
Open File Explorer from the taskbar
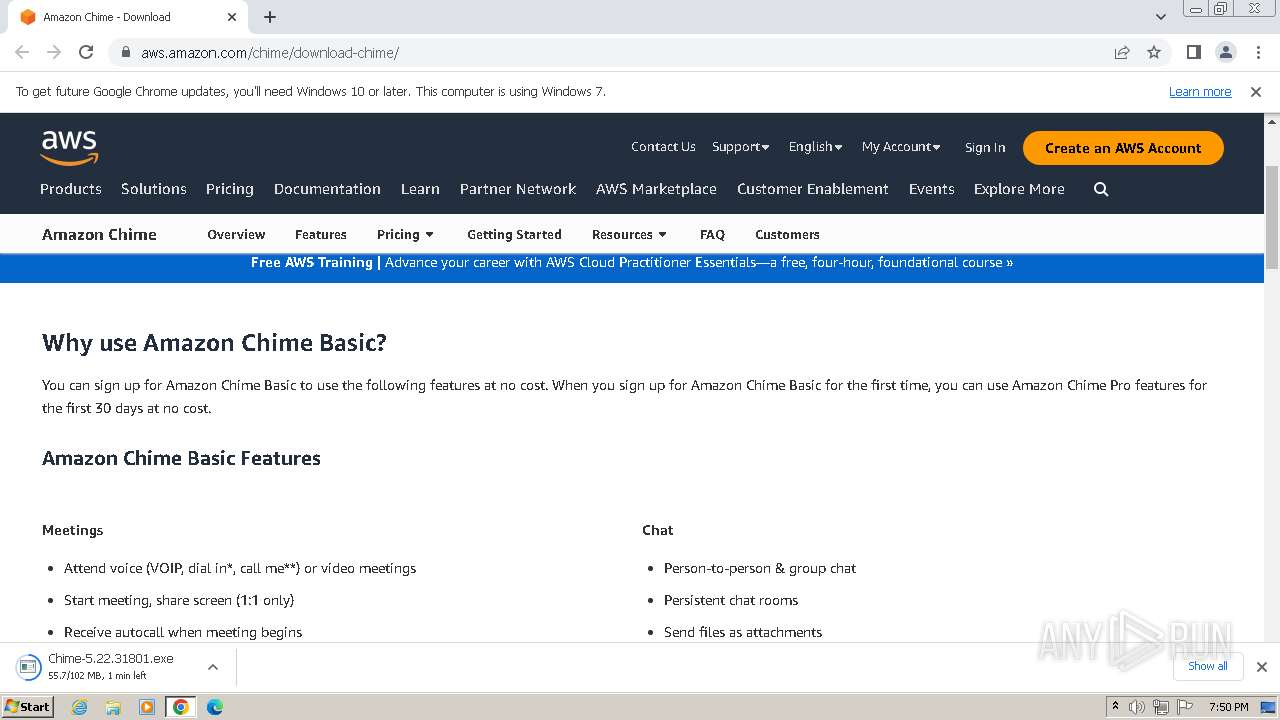pos(113,707)
